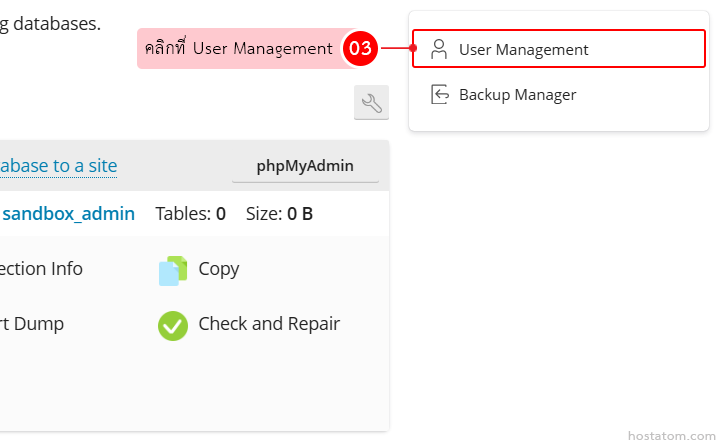The height and width of the screenshot is (444, 720).
Task: Click the pink Thai User Management callout
Action: 238,48
